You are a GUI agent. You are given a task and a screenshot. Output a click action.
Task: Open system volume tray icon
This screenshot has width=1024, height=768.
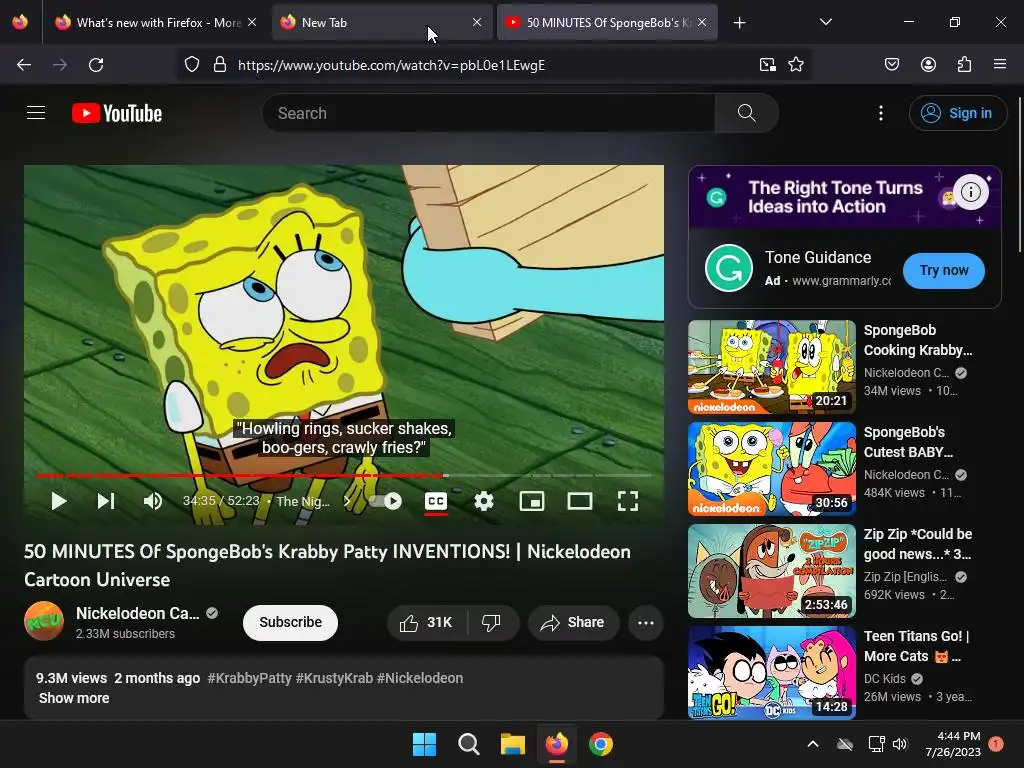click(900, 744)
